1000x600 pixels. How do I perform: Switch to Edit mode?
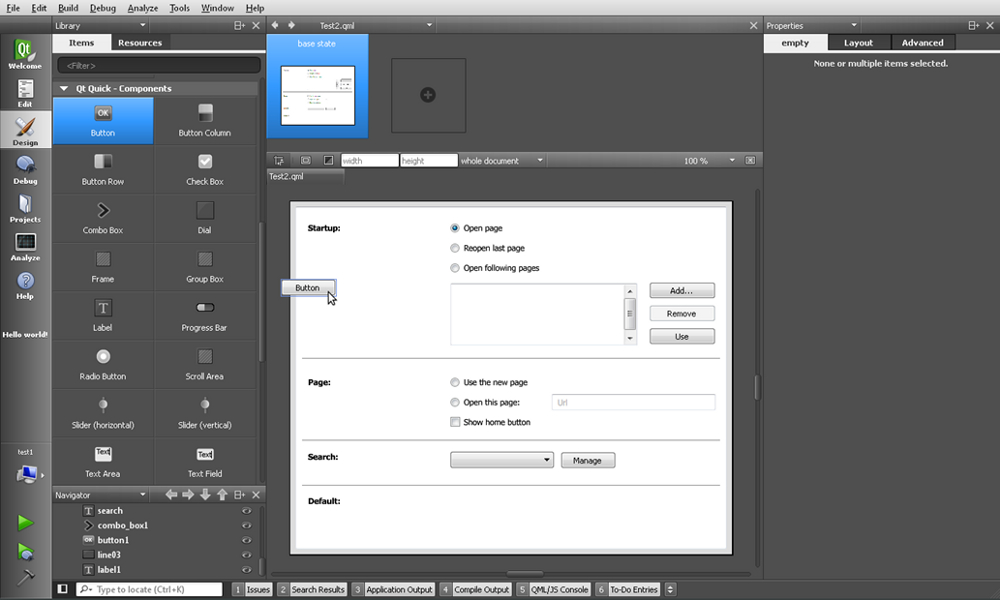[25, 93]
